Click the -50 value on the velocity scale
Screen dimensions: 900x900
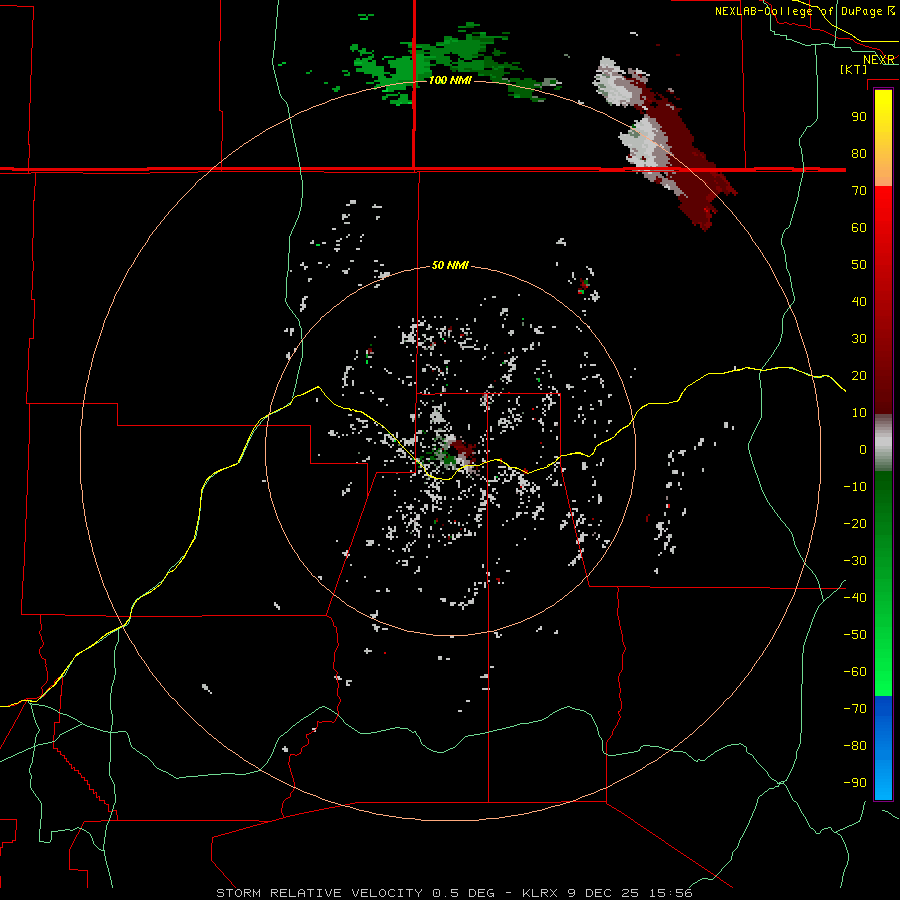(x=855, y=635)
